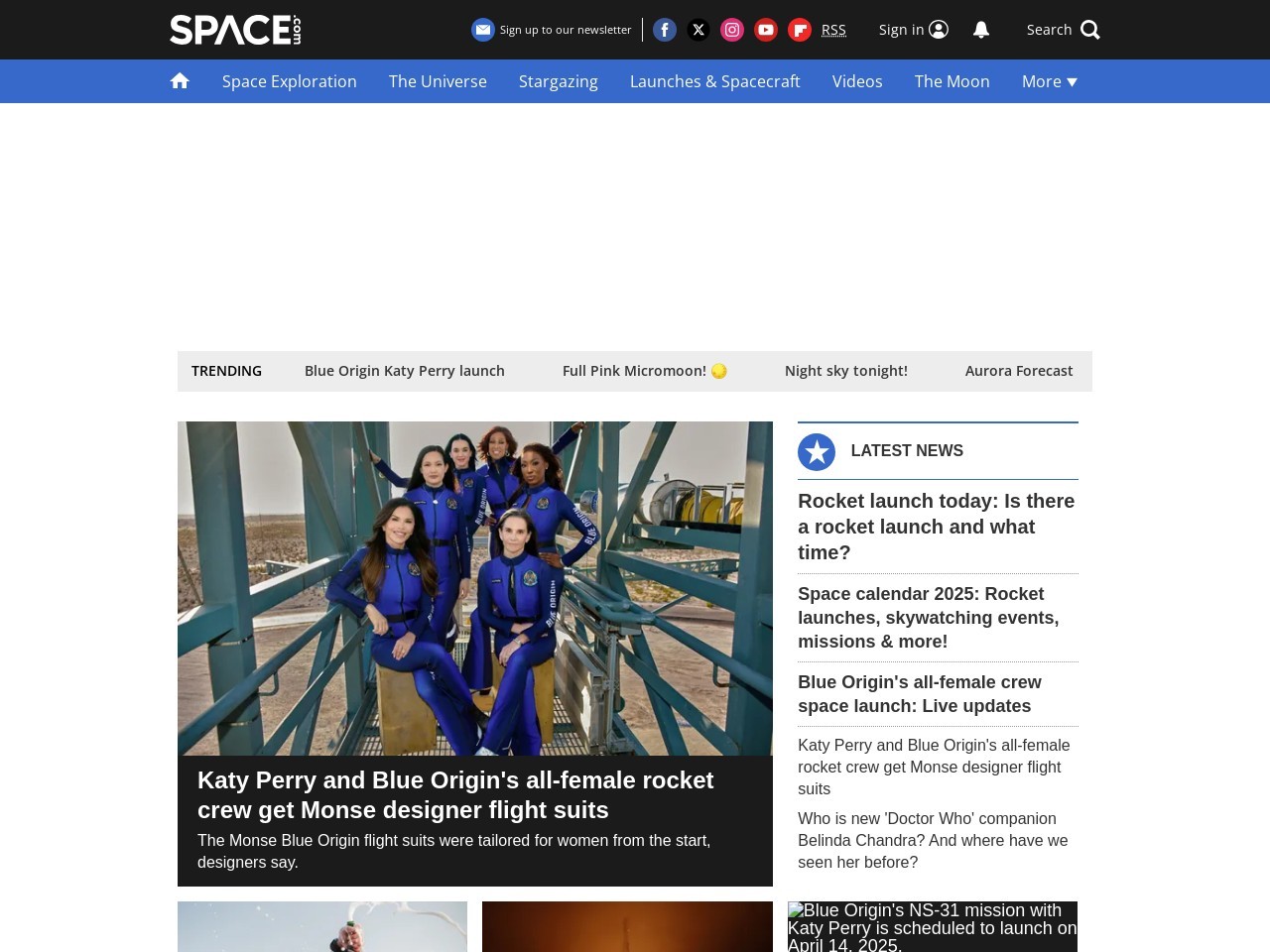
Task: Open the Videos menu item
Action: pos(857,81)
